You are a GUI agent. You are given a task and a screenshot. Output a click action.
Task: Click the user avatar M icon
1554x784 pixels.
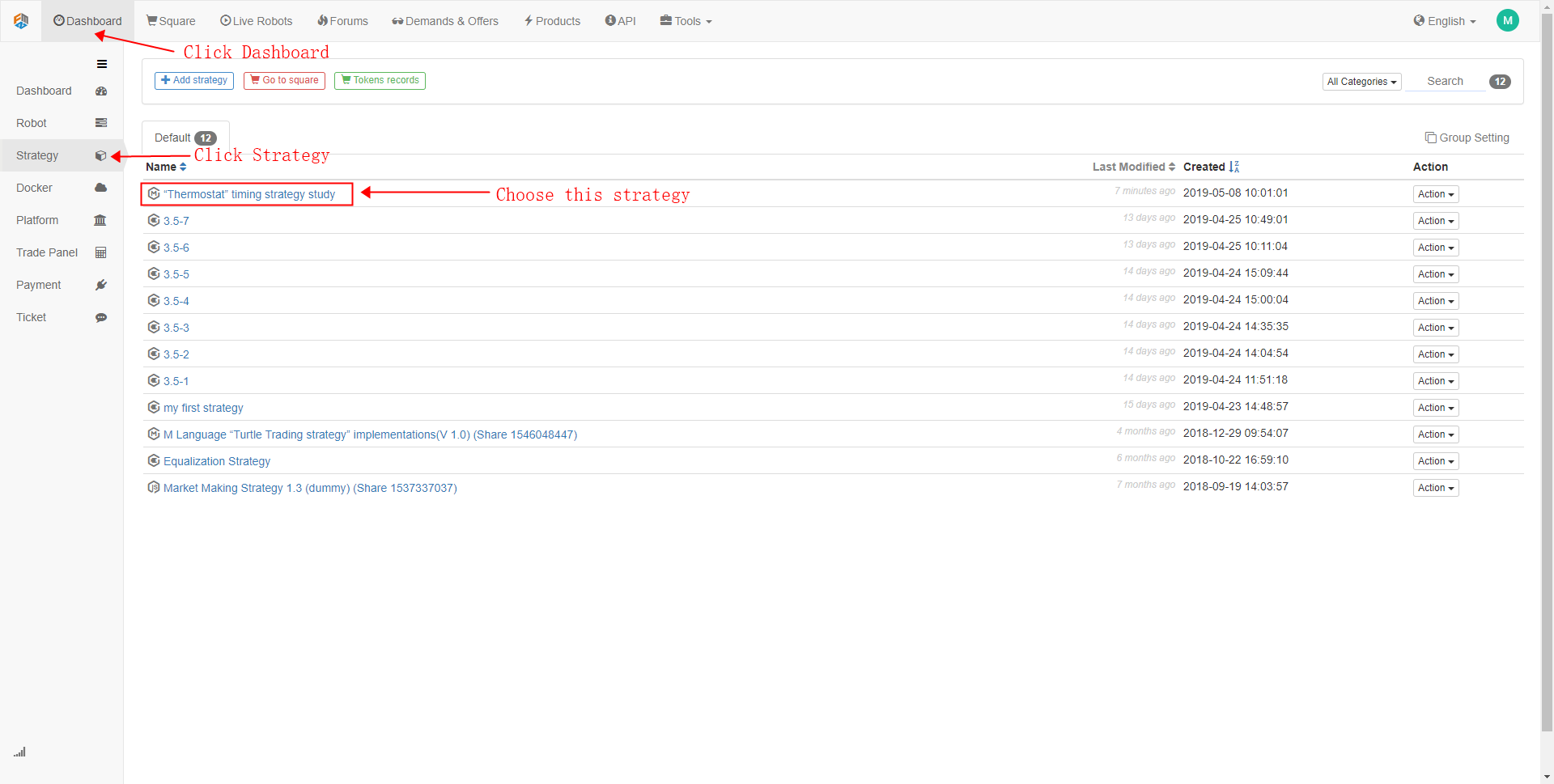click(1508, 20)
